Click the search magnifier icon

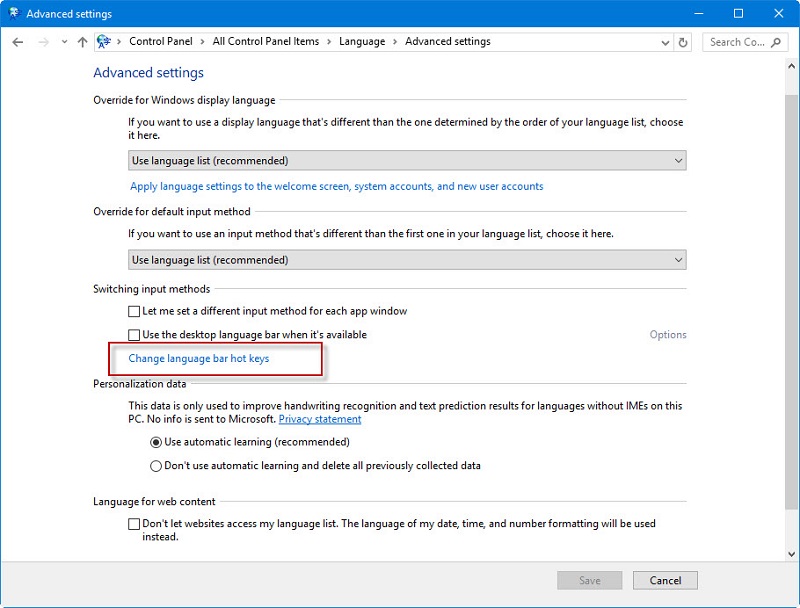[776, 42]
